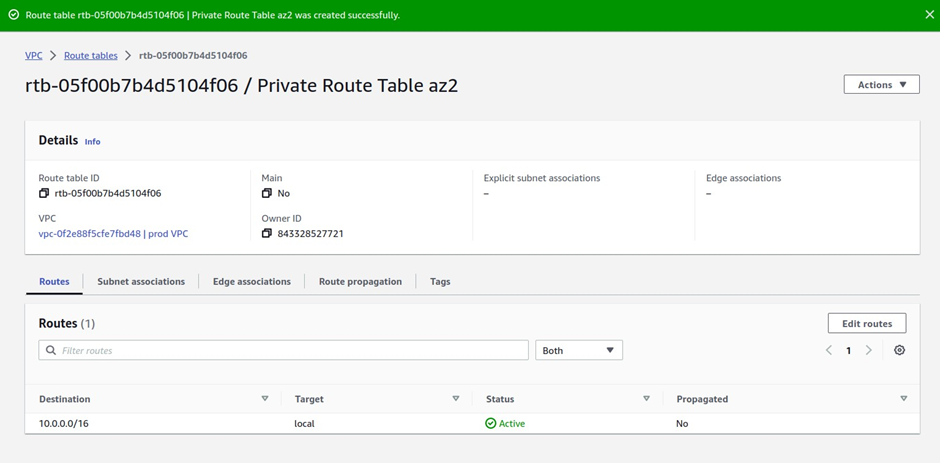Copy the Route table ID value
The height and width of the screenshot is (463, 940).
click(44, 193)
